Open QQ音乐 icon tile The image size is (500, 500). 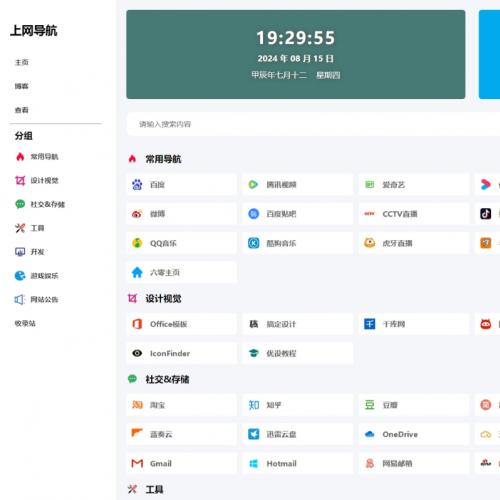[137, 243]
